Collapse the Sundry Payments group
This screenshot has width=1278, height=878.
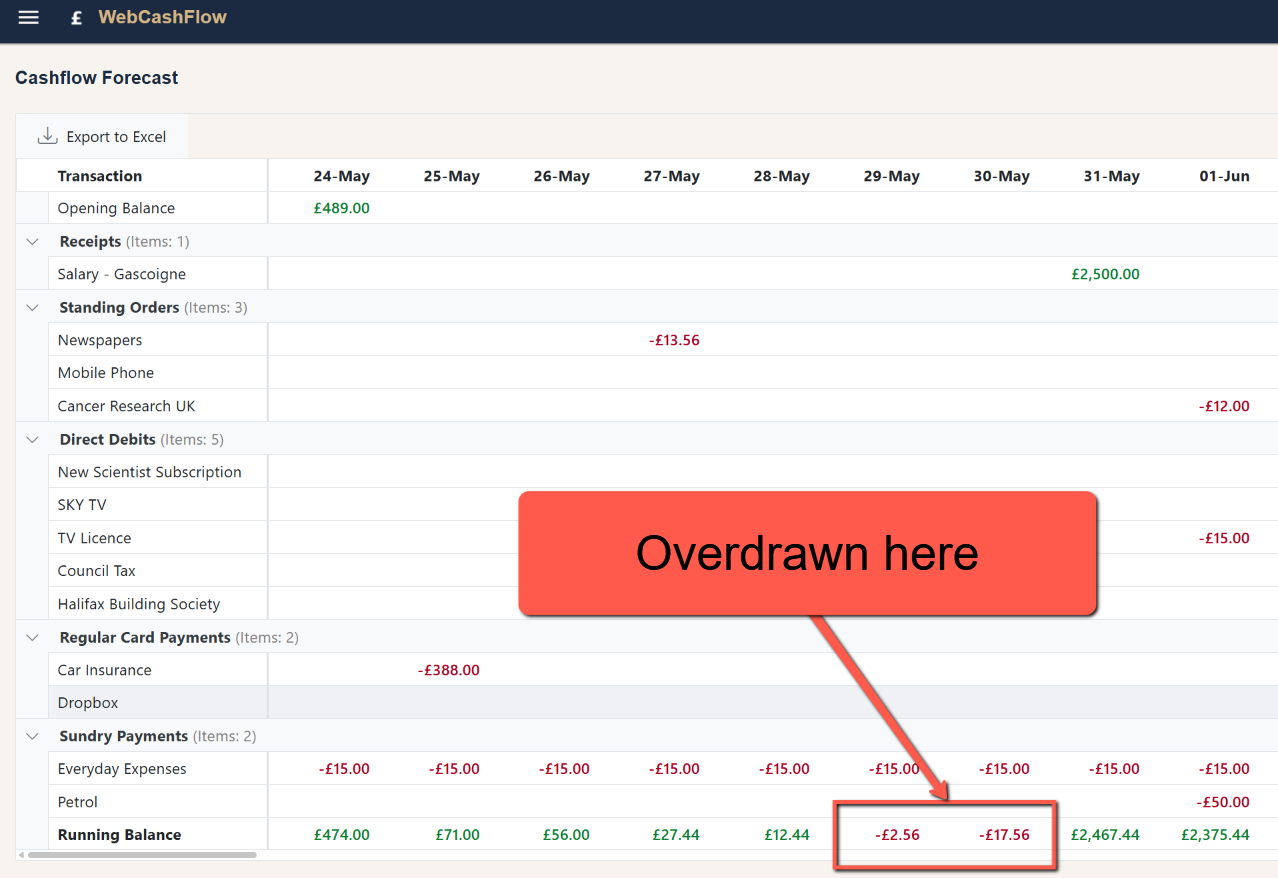(33, 736)
